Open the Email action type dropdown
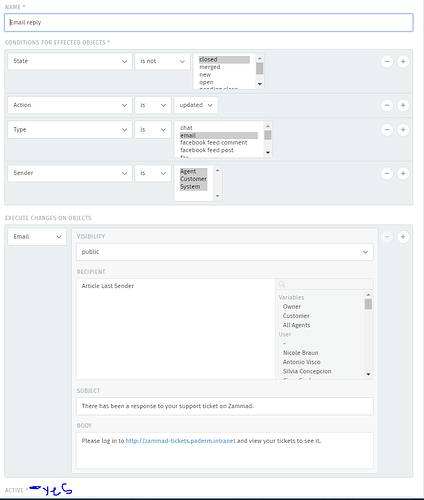 (37, 237)
